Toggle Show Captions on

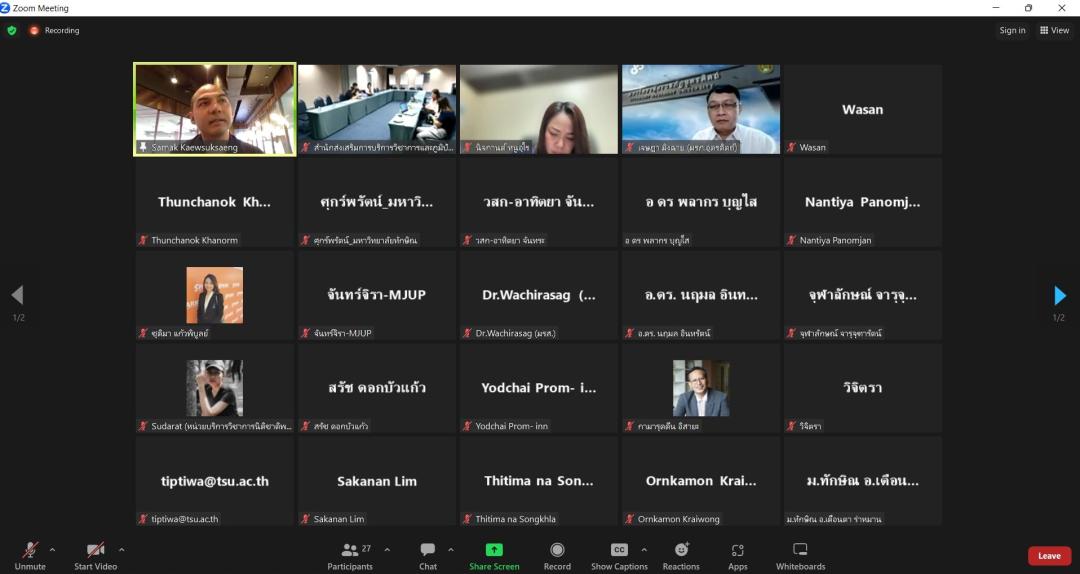(619, 555)
